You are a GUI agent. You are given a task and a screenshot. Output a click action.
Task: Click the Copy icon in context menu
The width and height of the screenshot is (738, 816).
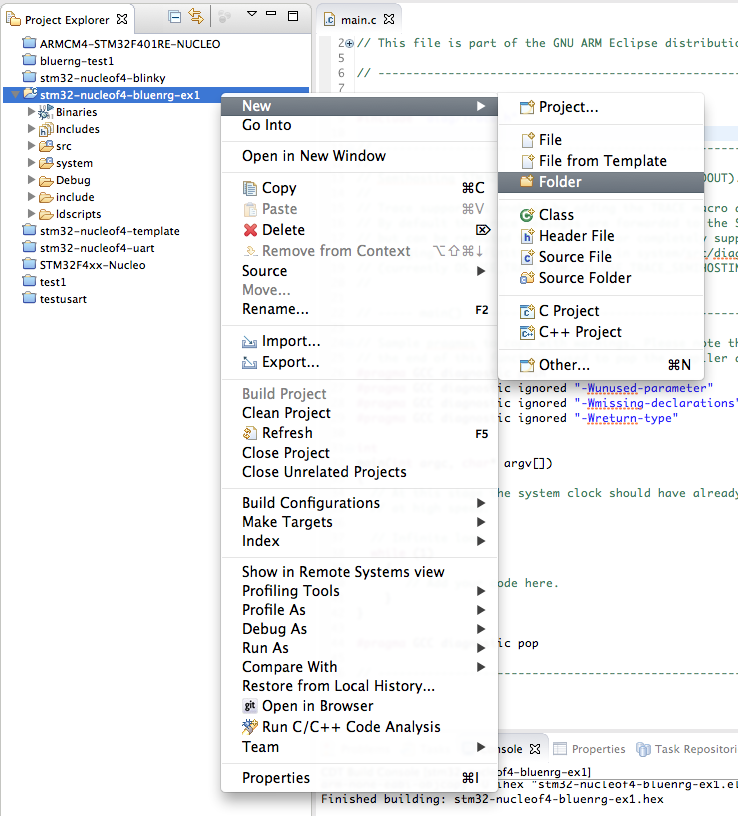pyautogui.click(x=250, y=188)
